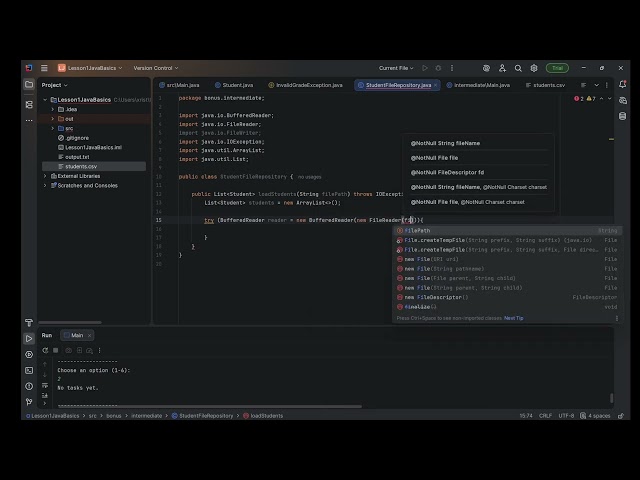The width and height of the screenshot is (640, 480).
Task: Choose new File(String pathname) suggestion
Action: point(507,269)
